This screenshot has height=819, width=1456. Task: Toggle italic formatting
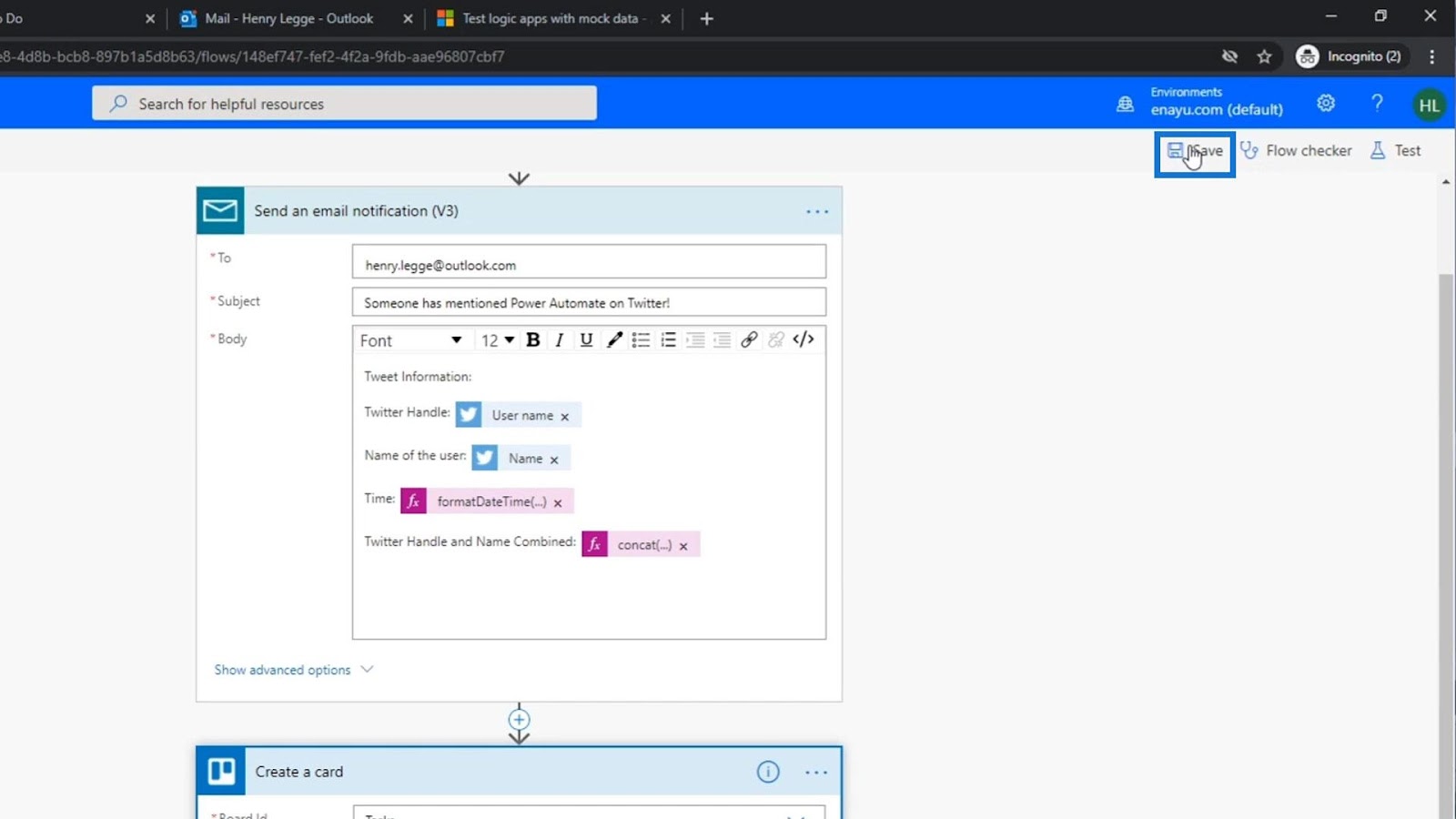(560, 339)
